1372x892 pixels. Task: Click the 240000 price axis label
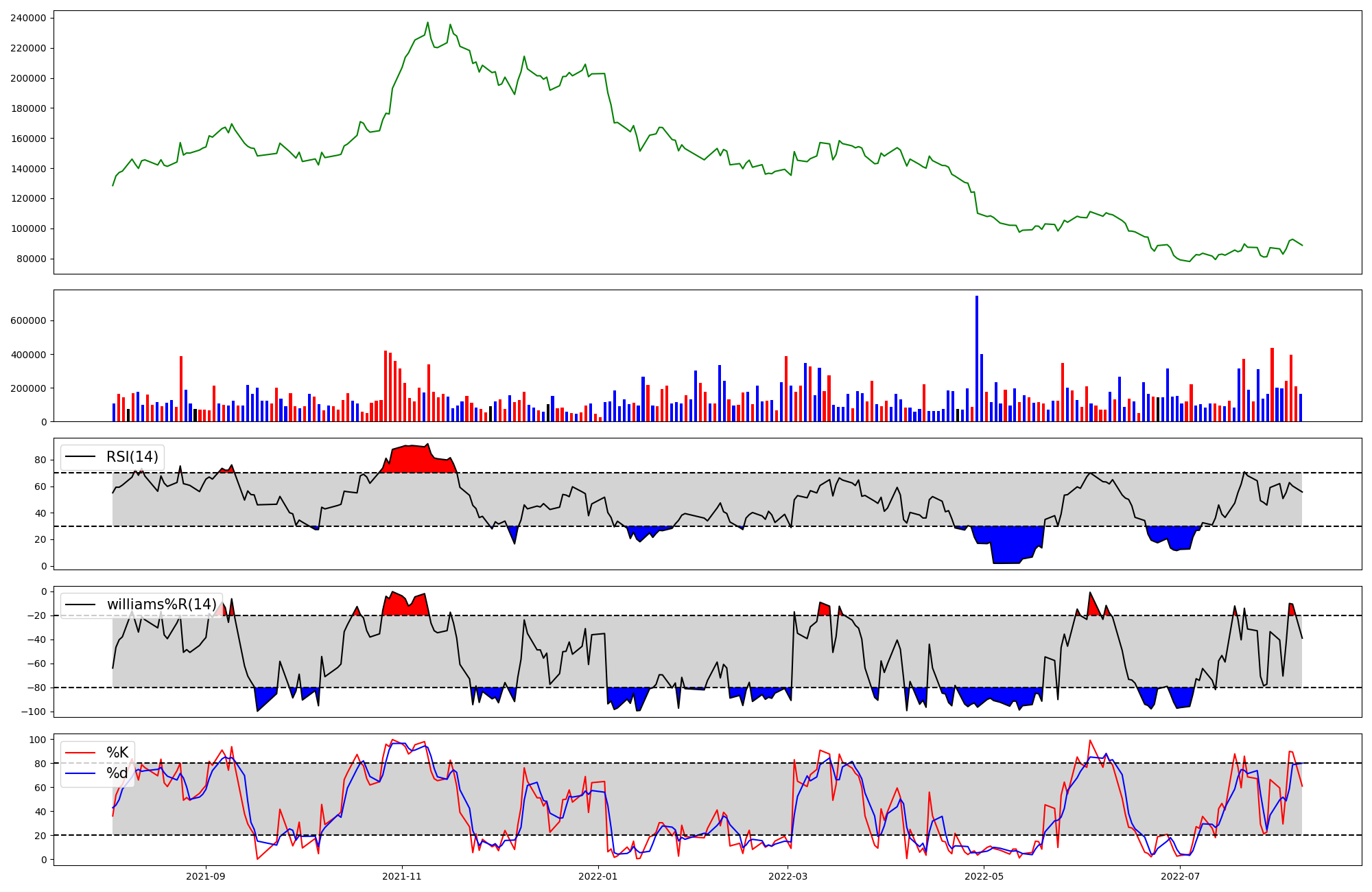(28, 18)
